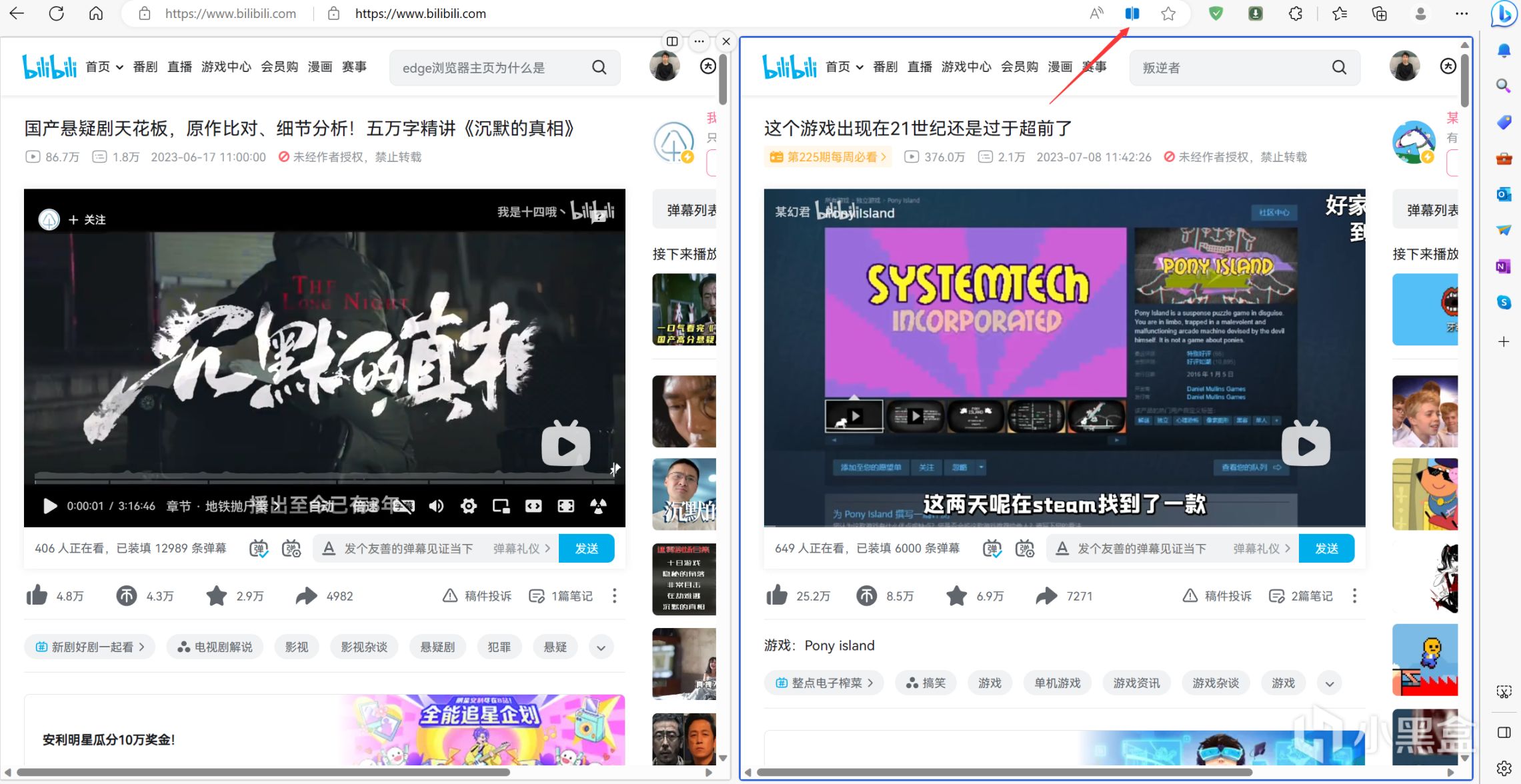Like the left video with thumbs-up
Viewport: 1521px width, 784px height.
37,595
